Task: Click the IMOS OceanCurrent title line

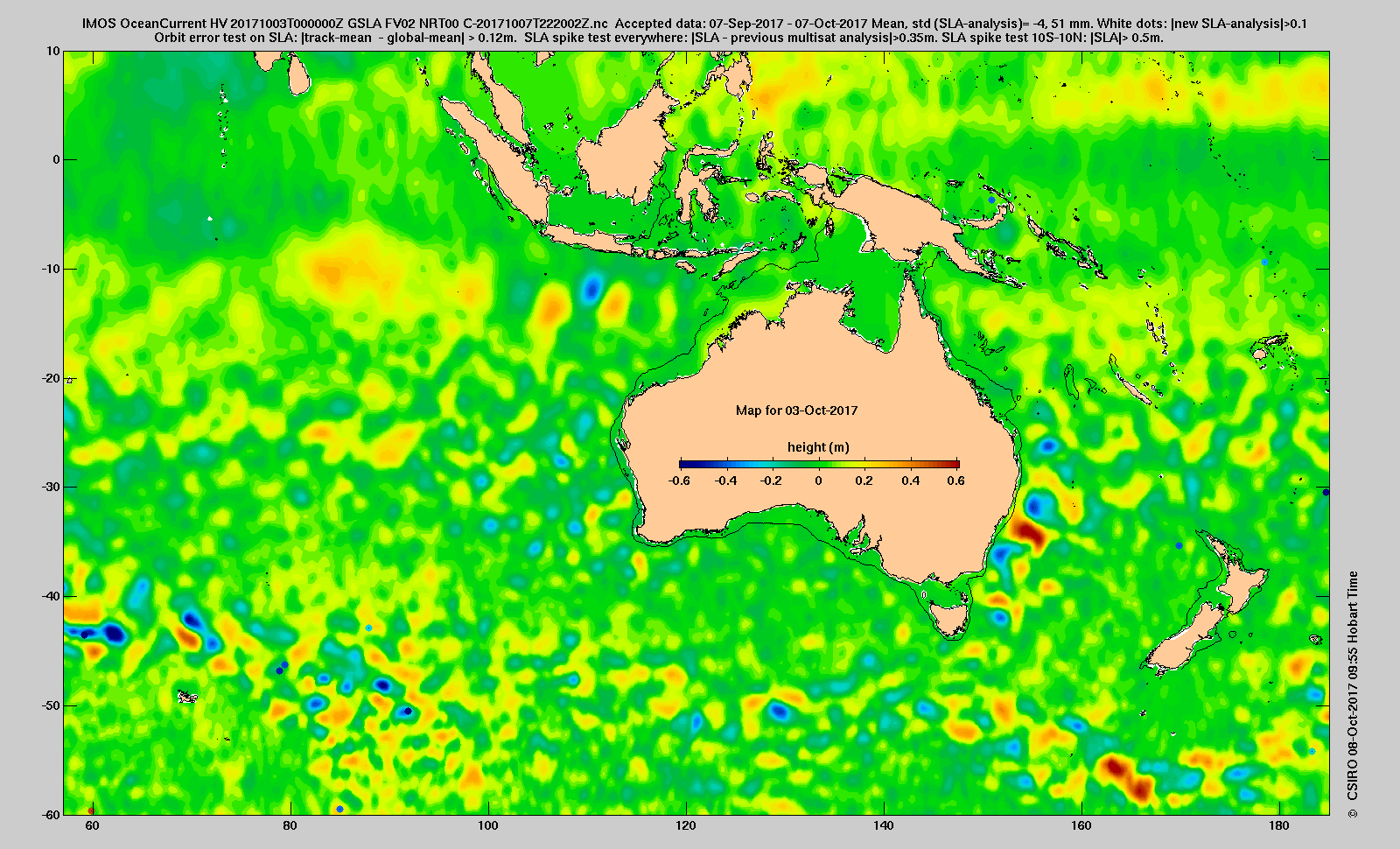Action: pos(694,24)
